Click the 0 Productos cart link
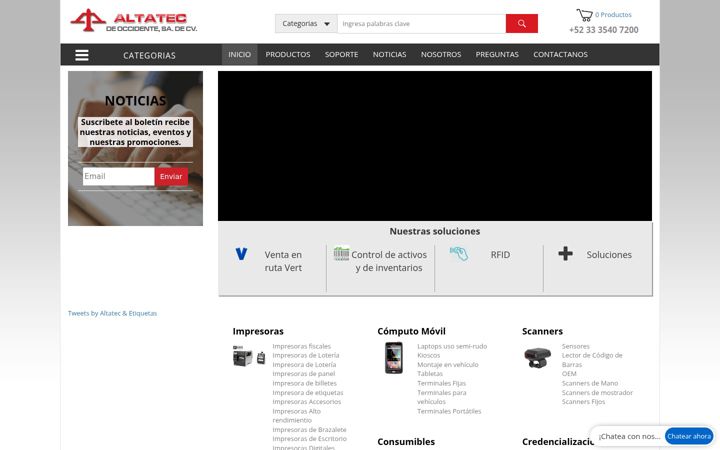This screenshot has width=720, height=450. [x=613, y=15]
